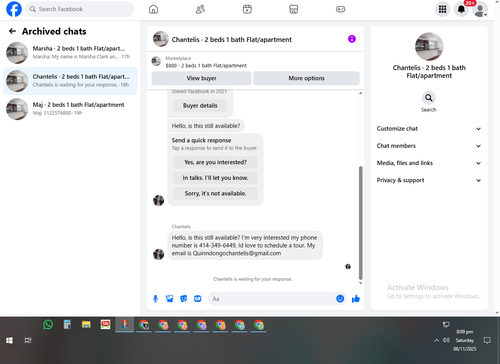Open Calculator from taskbar

click(x=67, y=324)
